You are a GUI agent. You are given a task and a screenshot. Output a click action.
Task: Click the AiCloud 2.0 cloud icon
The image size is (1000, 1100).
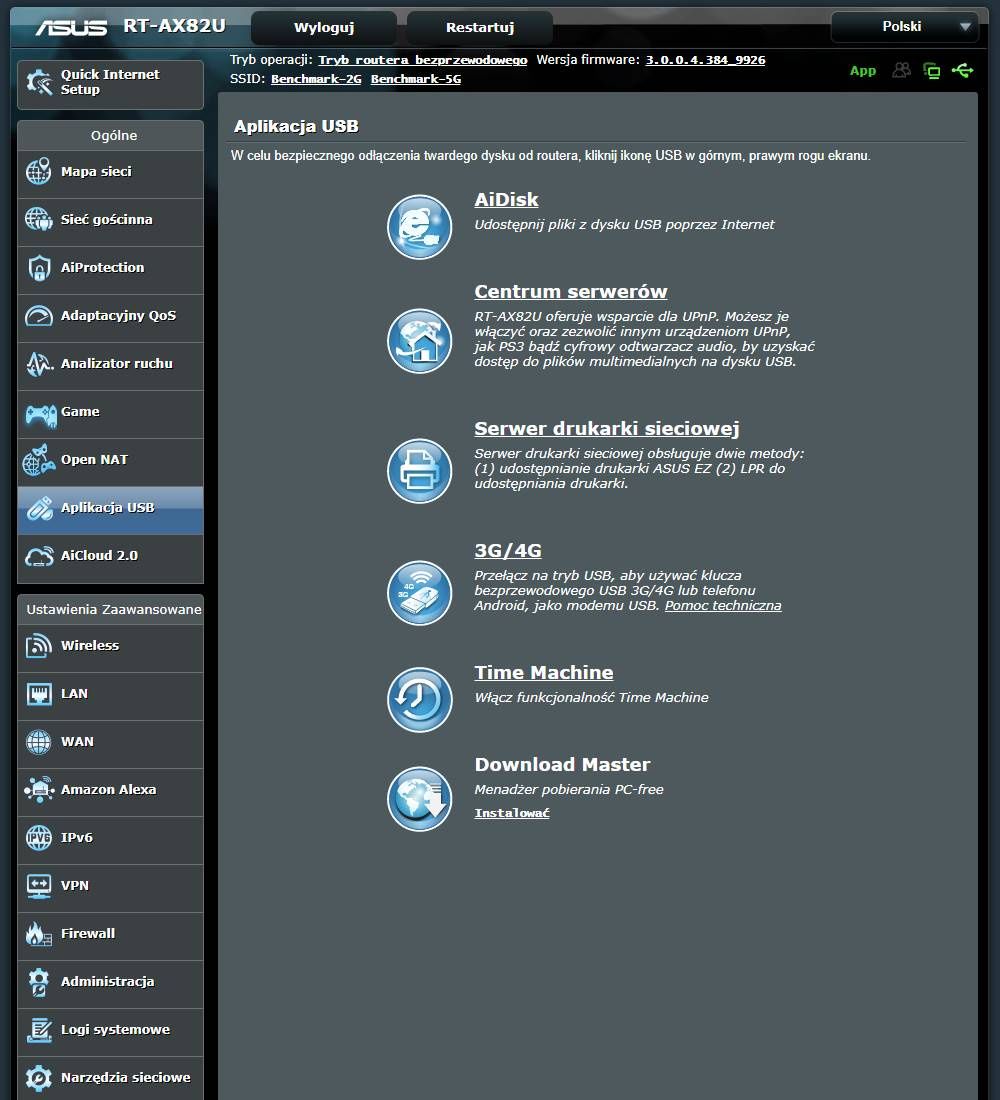(x=39, y=556)
